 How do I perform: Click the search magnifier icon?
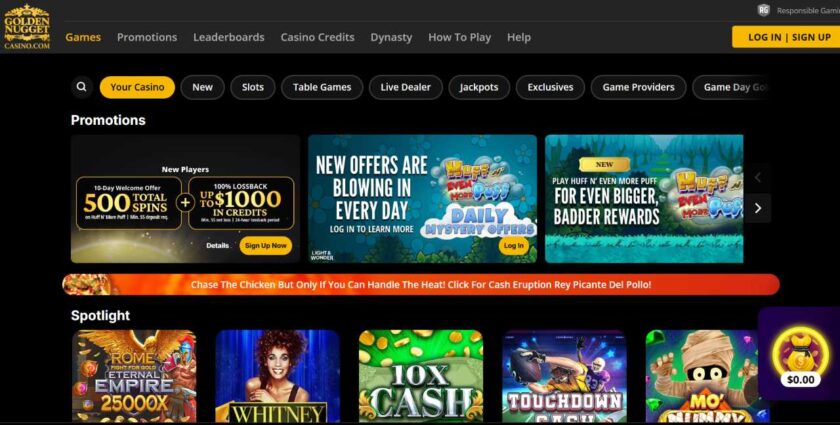point(81,87)
